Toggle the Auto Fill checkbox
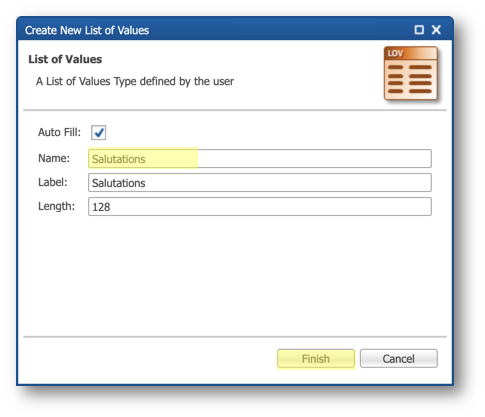The height and width of the screenshot is (417, 485). coord(99,132)
